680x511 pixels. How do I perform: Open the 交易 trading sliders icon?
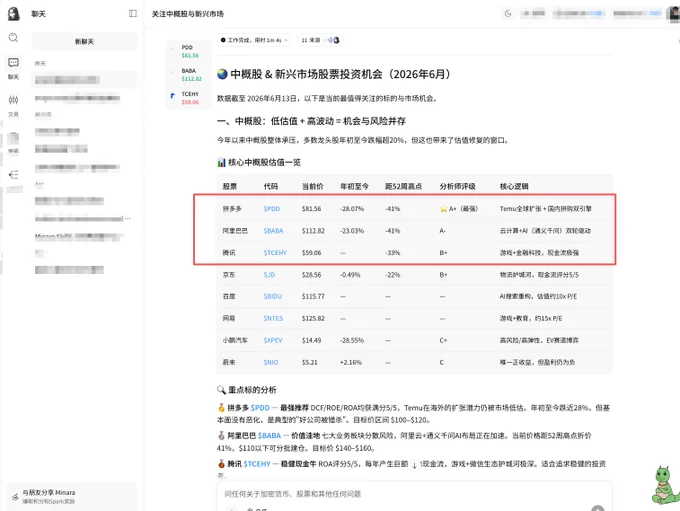pyautogui.click(x=13, y=100)
